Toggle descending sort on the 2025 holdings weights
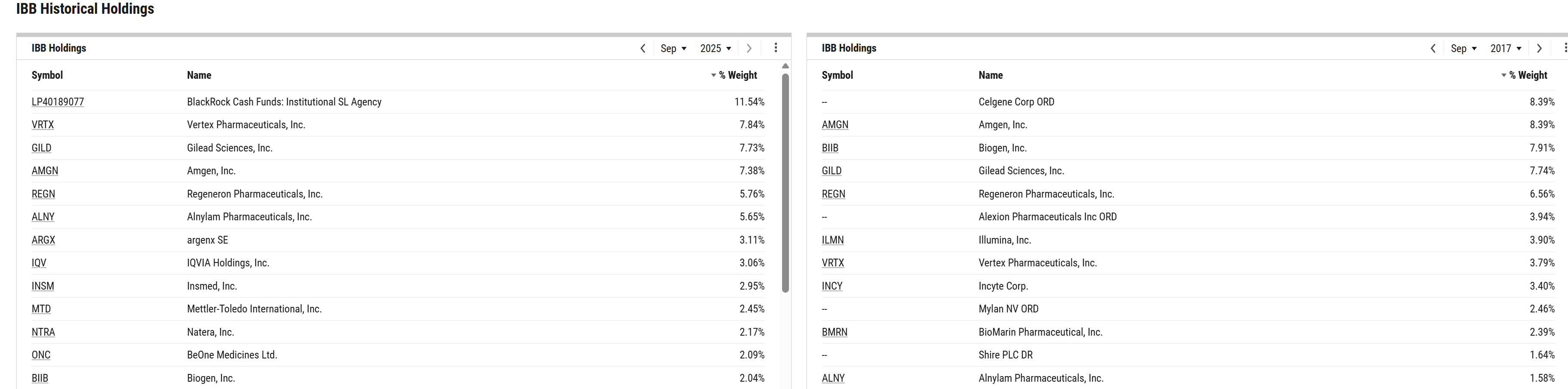The width and height of the screenshot is (1568, 389). [713, 75]
